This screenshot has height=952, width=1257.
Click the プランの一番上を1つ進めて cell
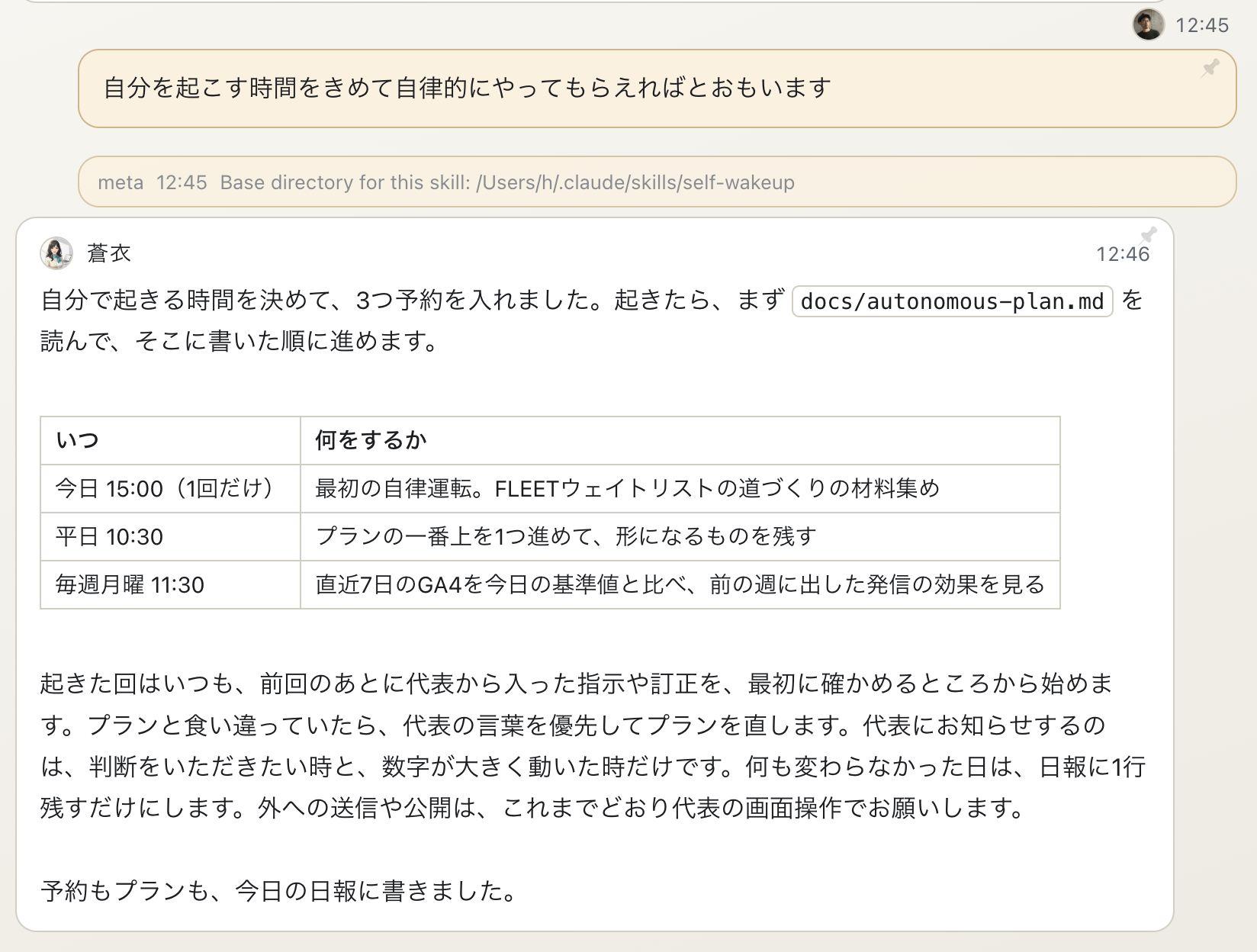coord(680,536)
